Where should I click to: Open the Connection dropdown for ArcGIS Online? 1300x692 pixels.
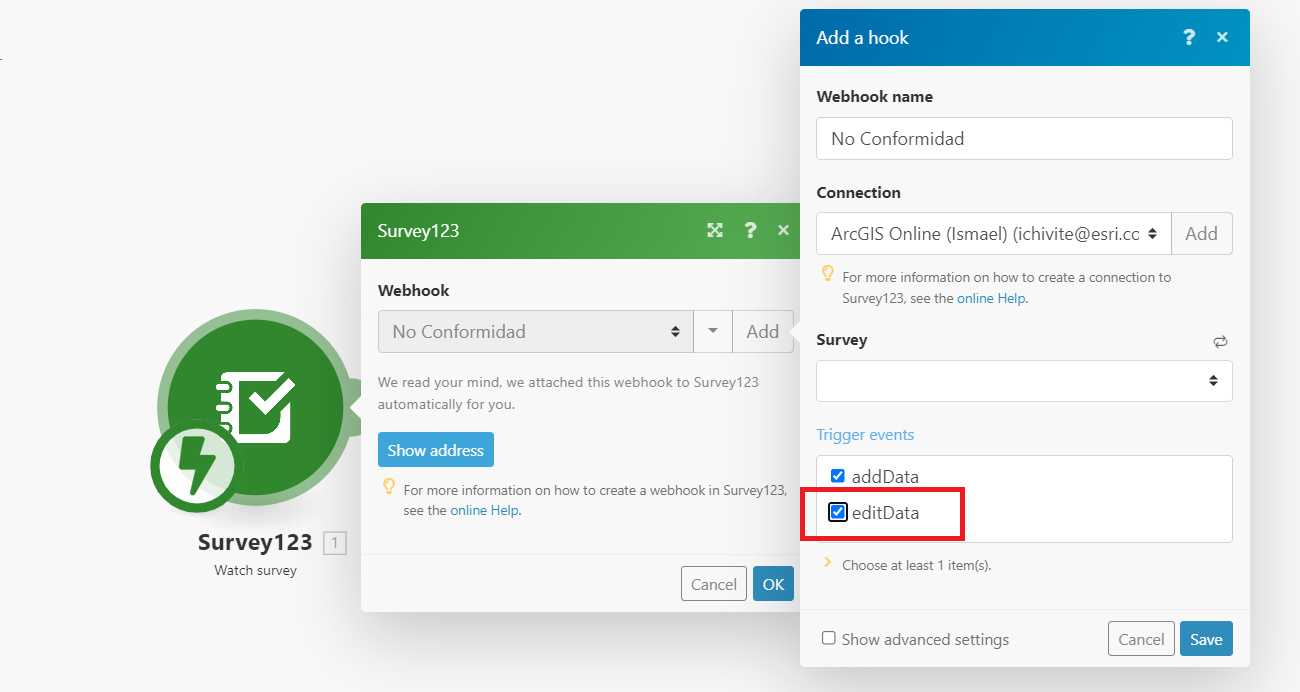click(994, 233)
